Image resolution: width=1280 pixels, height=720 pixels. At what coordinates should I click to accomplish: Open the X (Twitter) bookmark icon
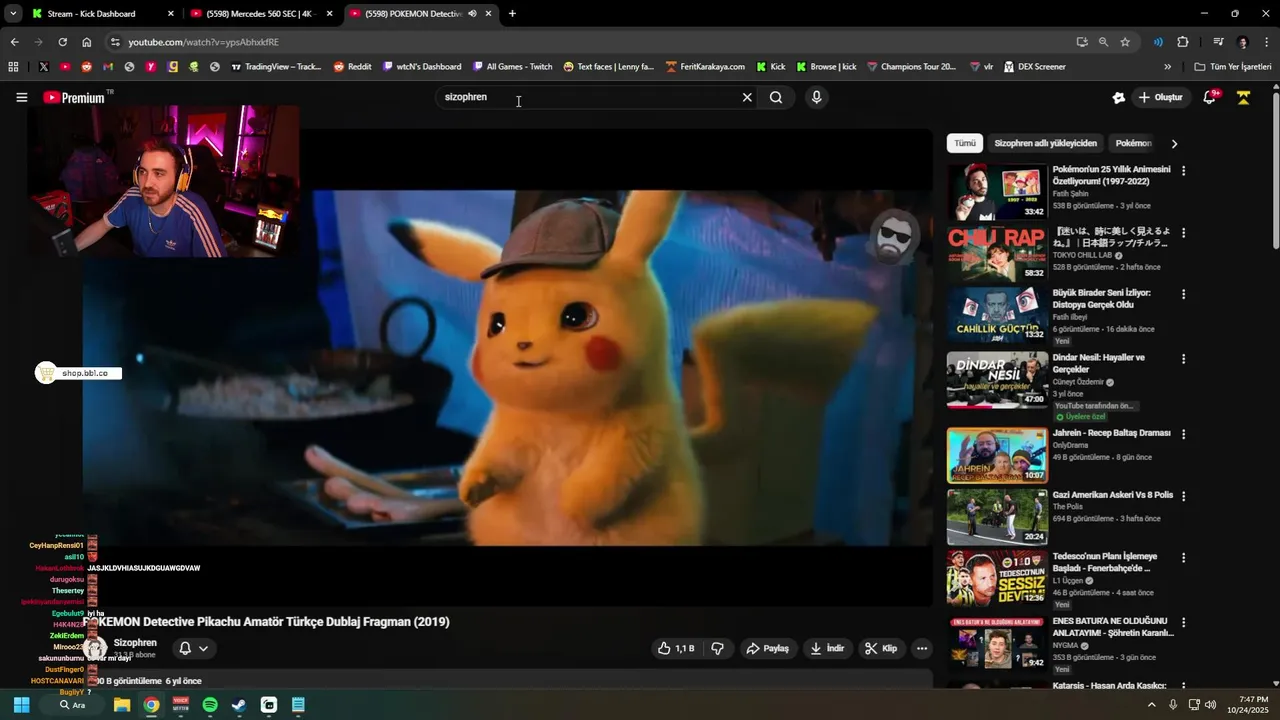tap(44, 67)
